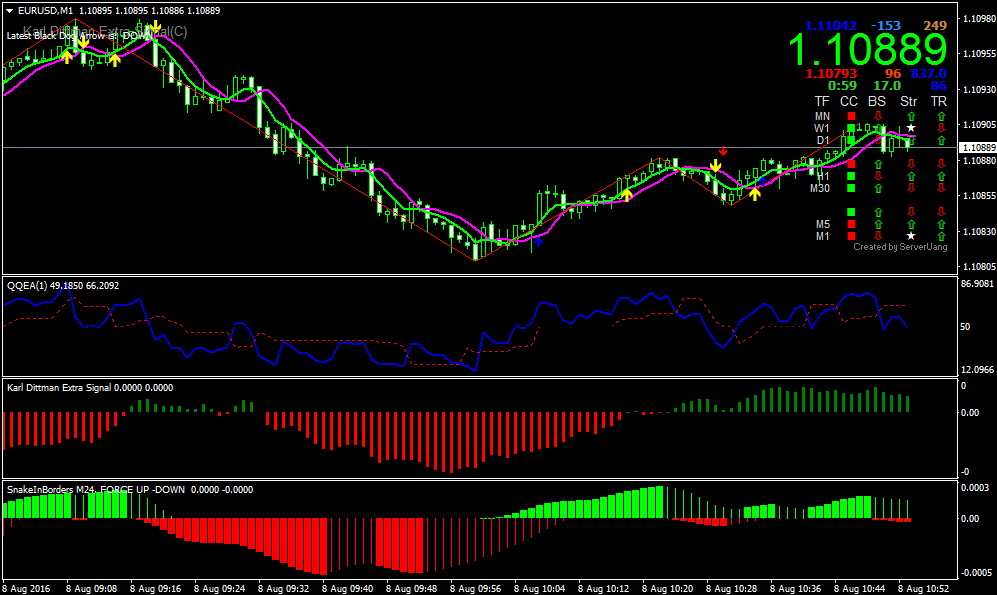Click the current price marker on the price scale
997x595 pixels.
click(975, 148)
